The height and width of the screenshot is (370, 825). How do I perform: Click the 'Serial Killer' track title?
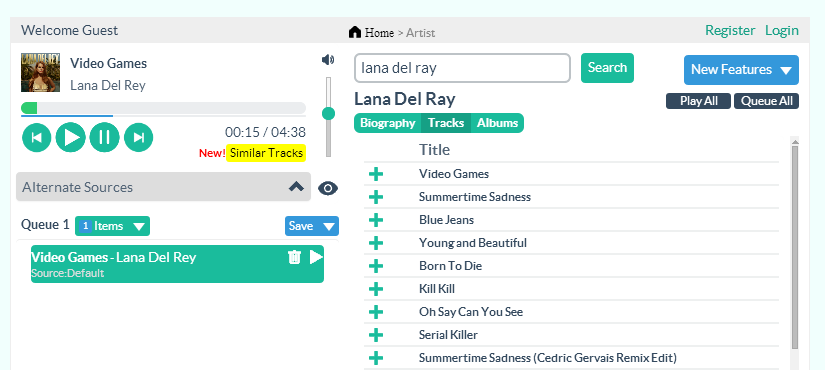448,335
